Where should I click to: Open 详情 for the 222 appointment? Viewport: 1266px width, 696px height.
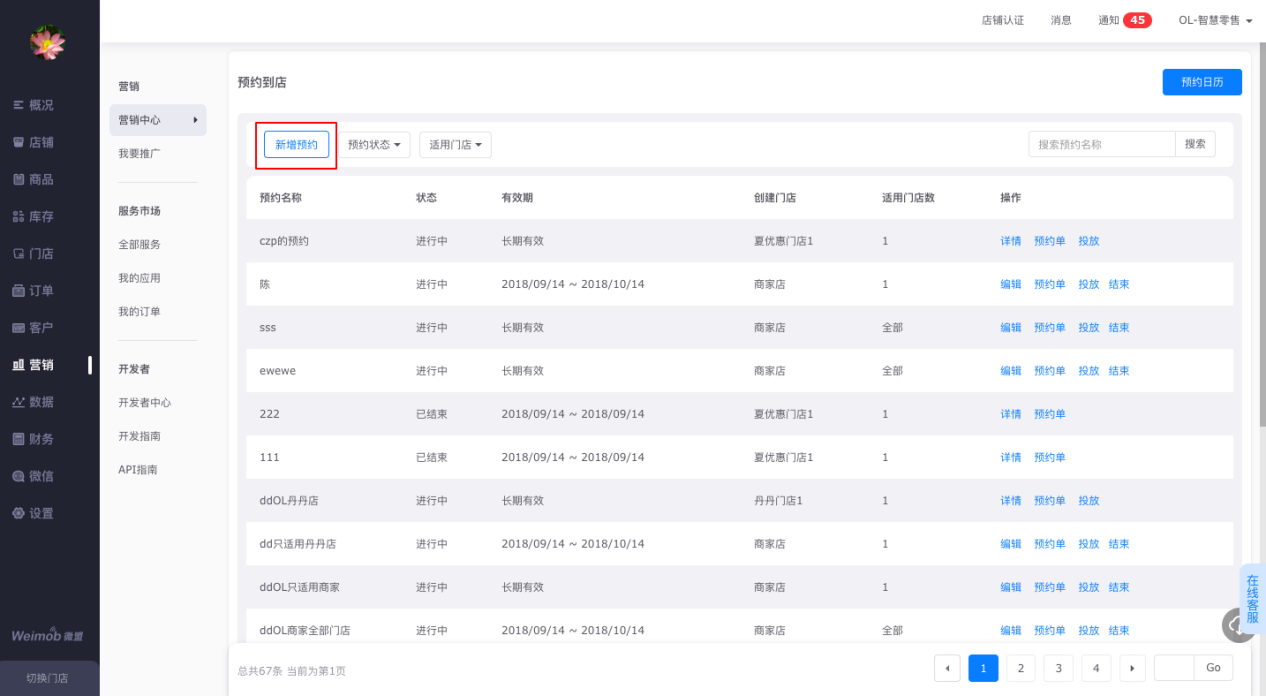coord(1011,414)
